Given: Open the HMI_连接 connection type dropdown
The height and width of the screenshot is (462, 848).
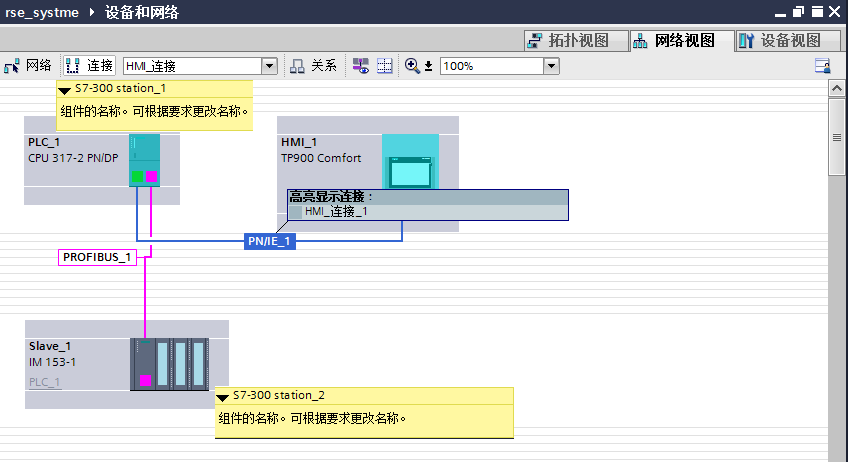Looking at the screenshot, I should (x=269, y=66).
